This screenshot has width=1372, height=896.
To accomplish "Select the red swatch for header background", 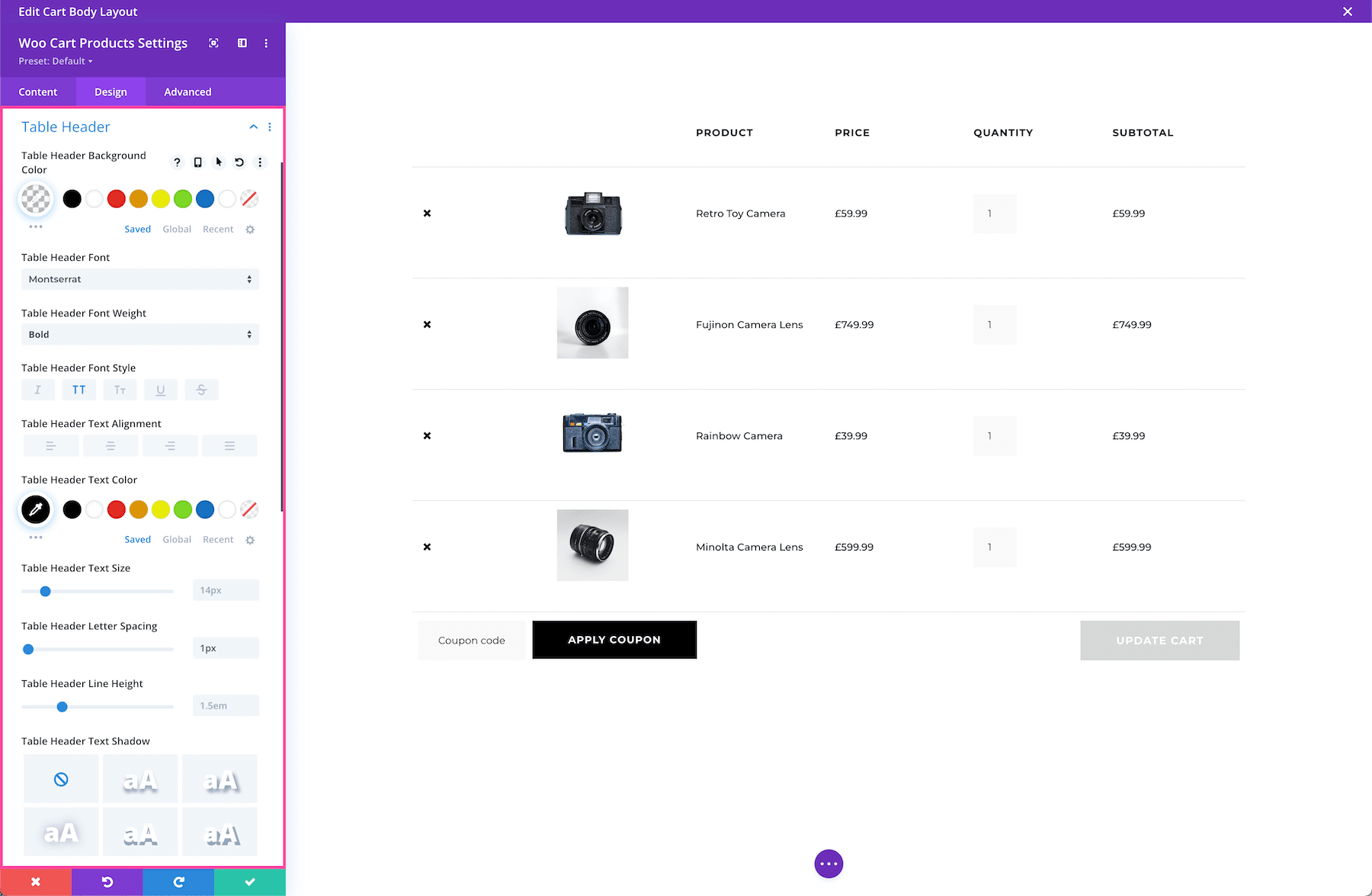I will [116, 198].
